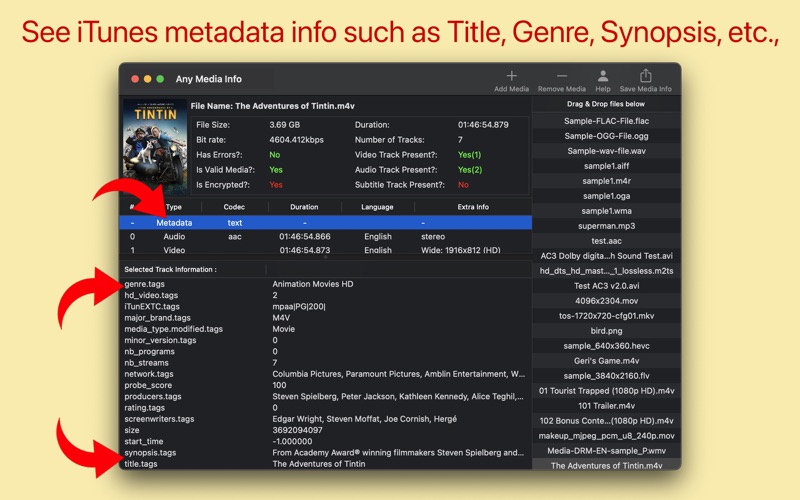800x500 pixels.
Task: Click the Bit rate value 4604.412kbps
Action: coord(296,140)
